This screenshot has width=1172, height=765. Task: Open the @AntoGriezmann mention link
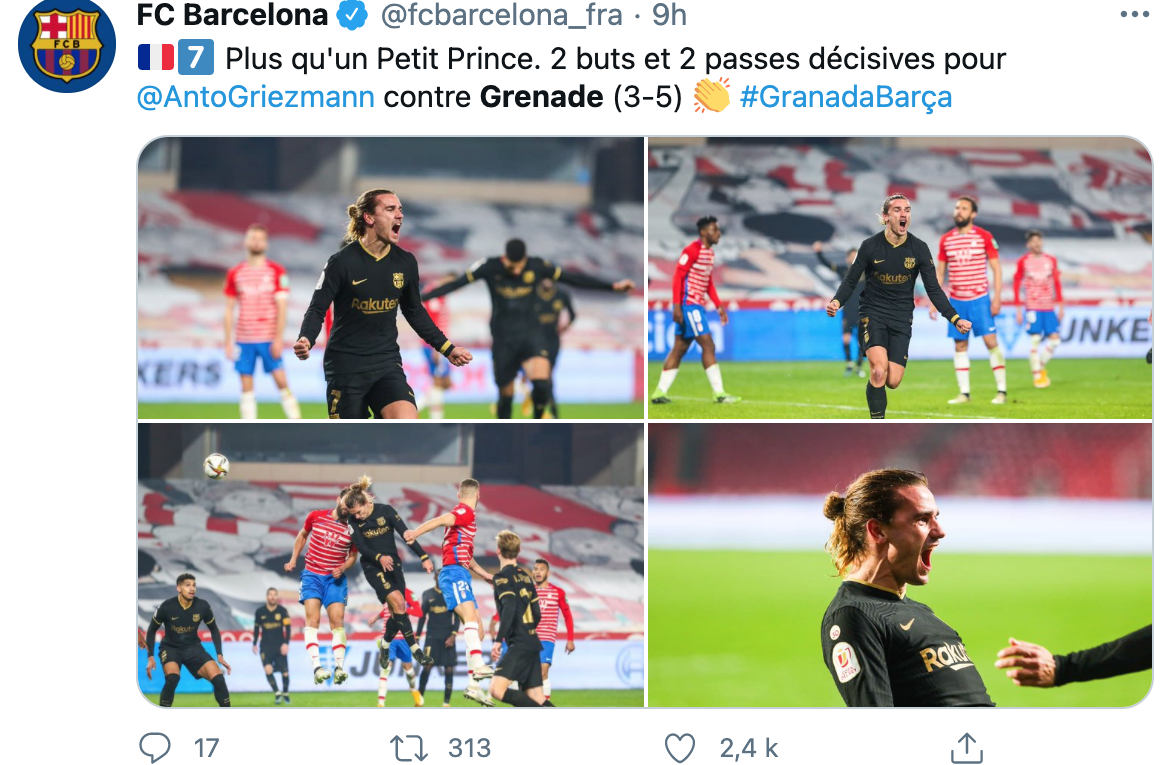[256, 97]
